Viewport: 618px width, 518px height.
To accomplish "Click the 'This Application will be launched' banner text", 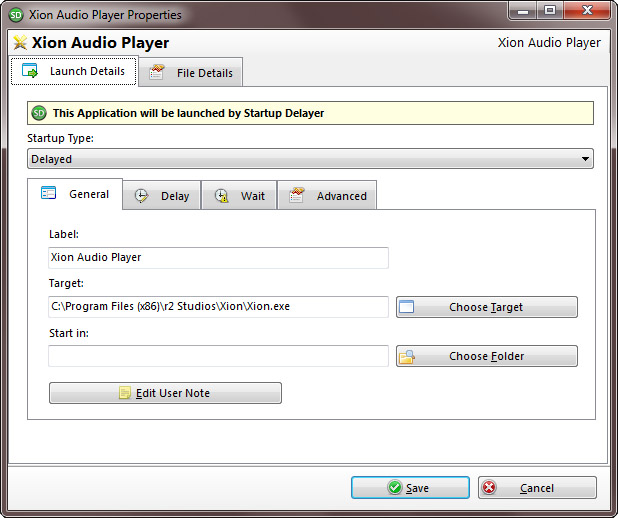I will (188, 114).
